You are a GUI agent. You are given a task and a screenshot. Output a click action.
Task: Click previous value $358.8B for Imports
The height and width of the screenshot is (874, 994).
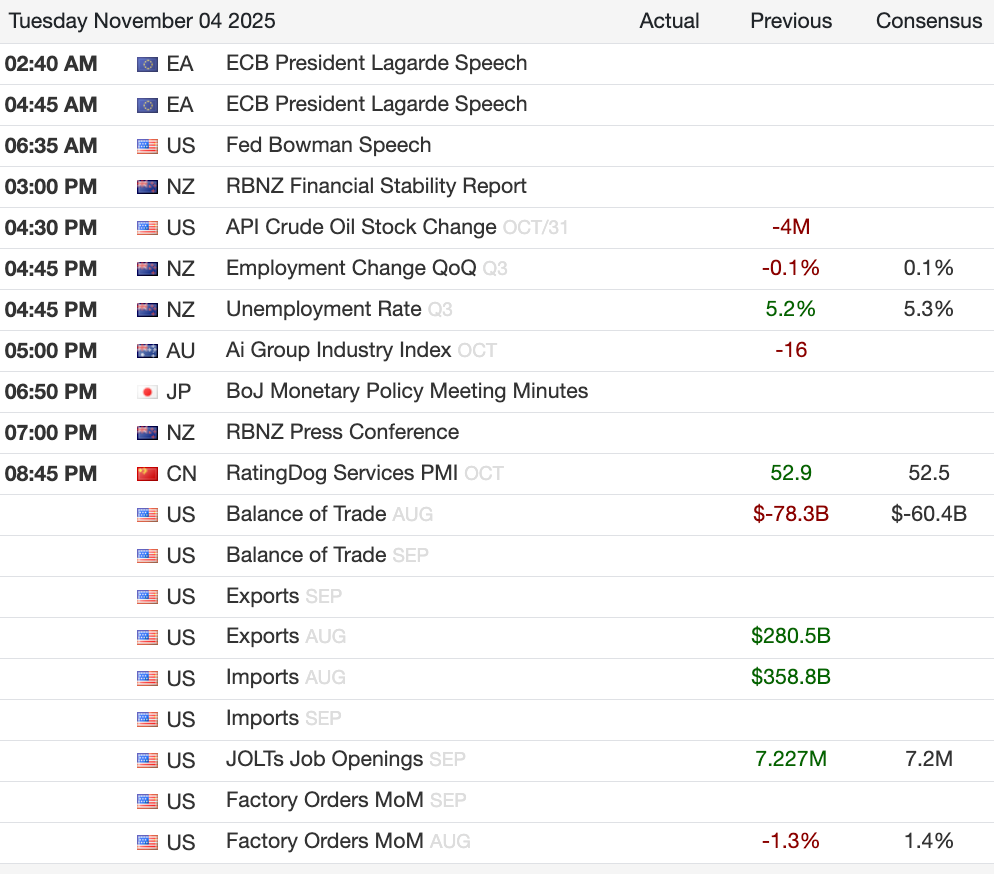click(x=791, y=677)
